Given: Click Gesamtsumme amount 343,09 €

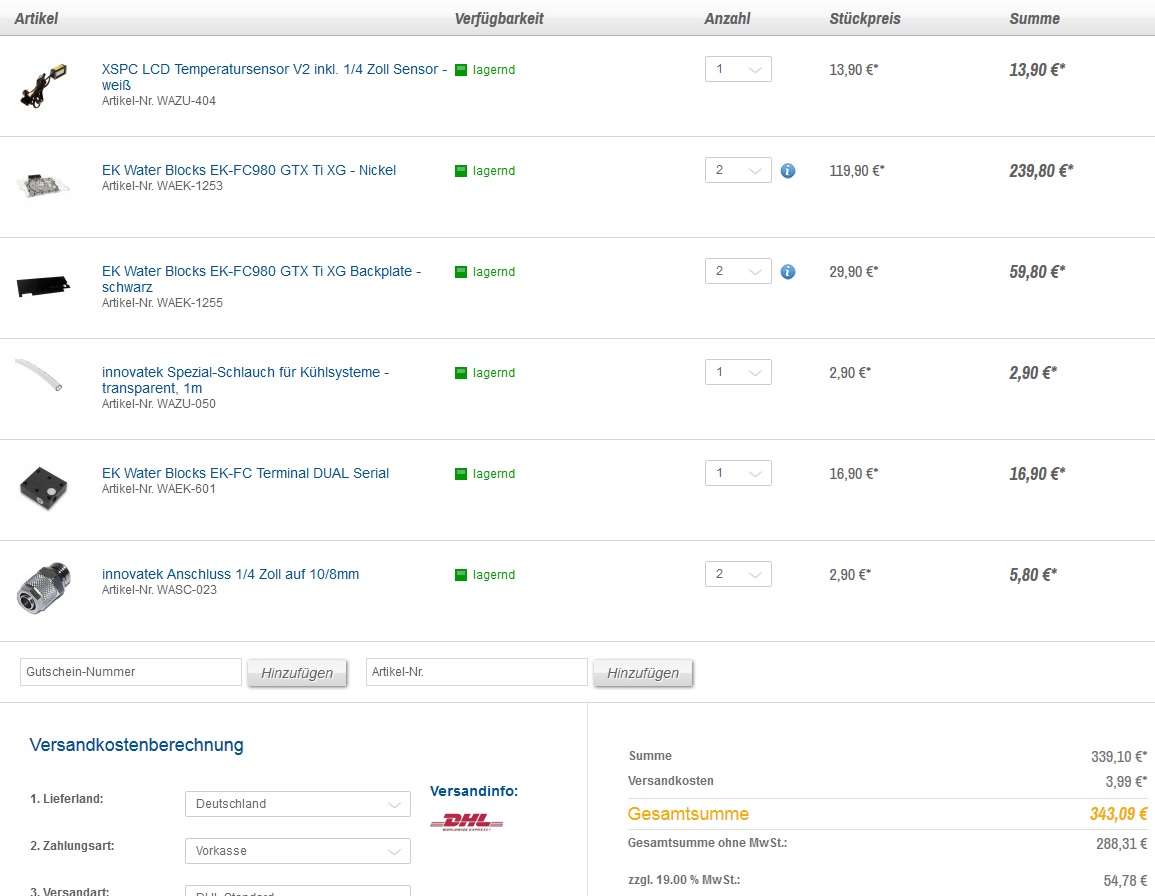Looking at the screenshot, I should (1118, 814).
